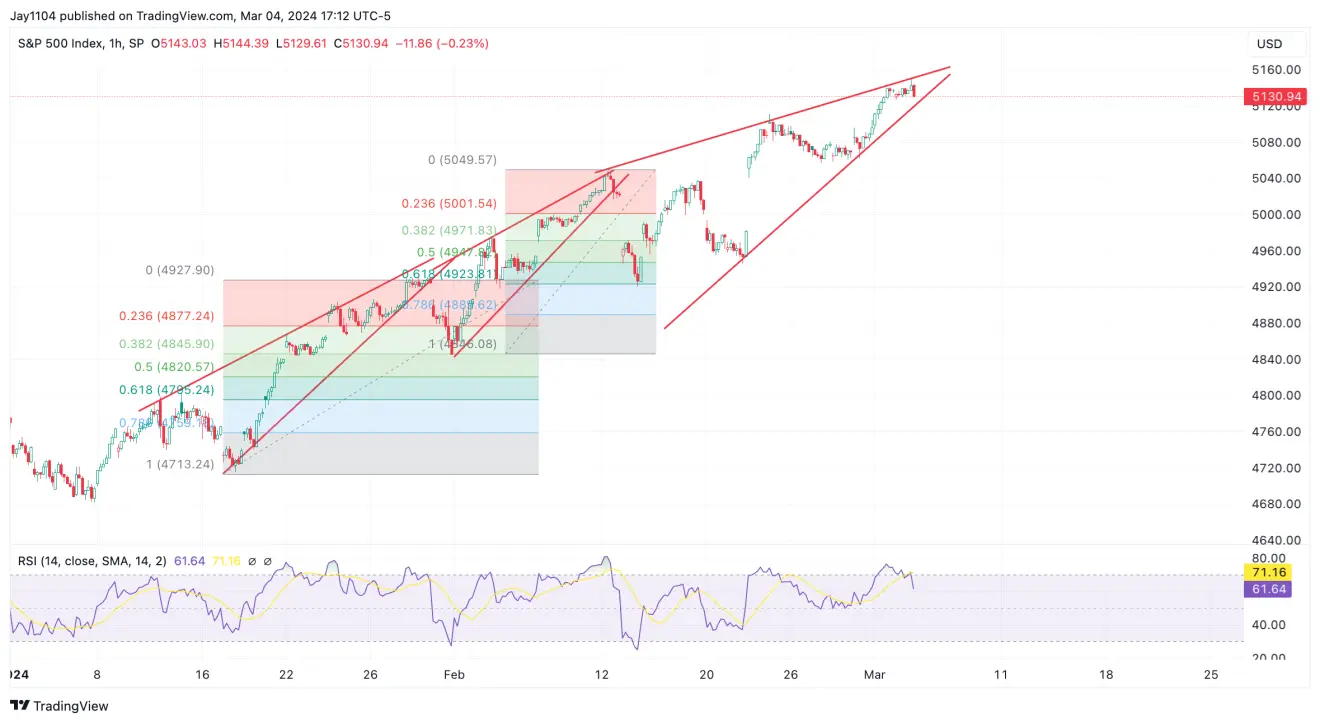Click price axis label 4720.00

click(1276, 468)
